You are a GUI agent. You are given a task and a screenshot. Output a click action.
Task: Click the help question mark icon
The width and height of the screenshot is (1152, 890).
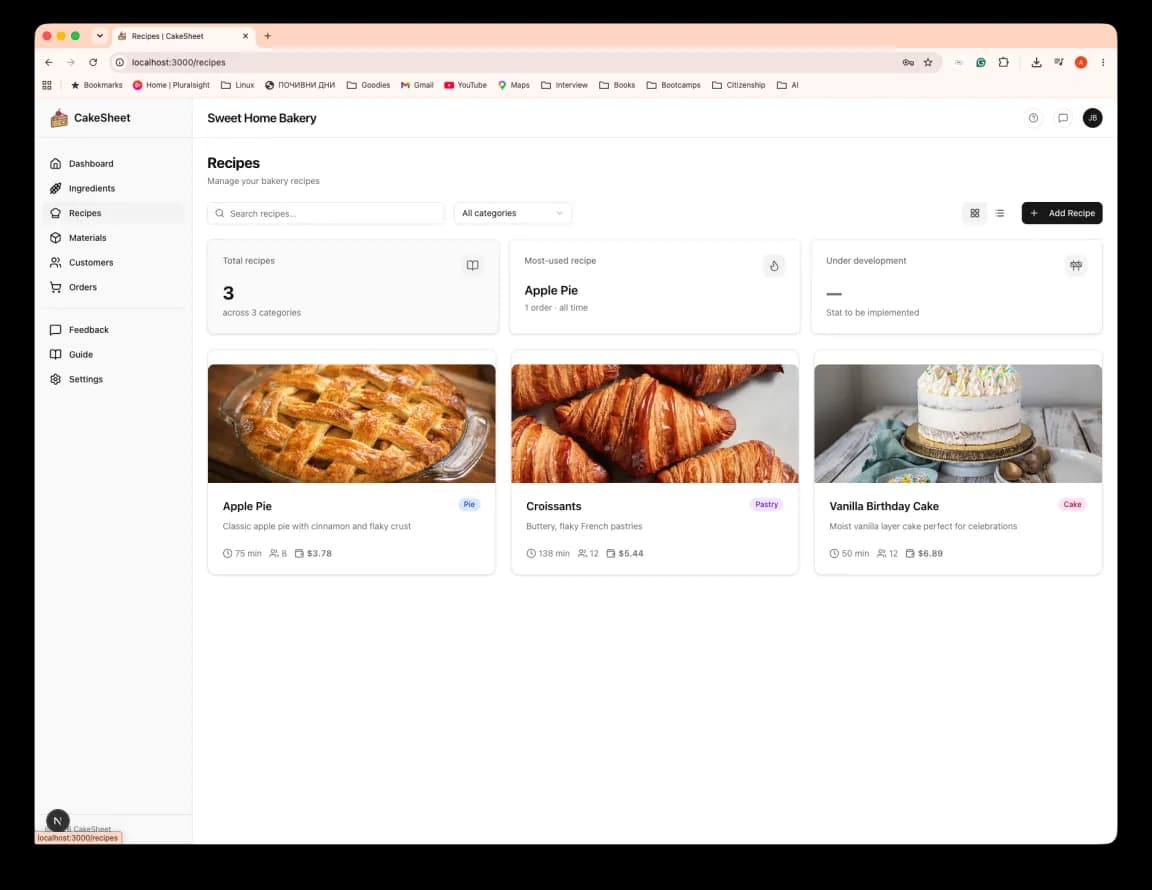1033,118
